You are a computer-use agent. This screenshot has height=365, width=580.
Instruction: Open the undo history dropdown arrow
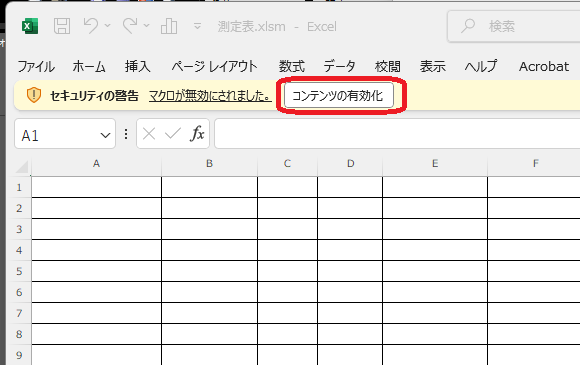pos(108,26)
